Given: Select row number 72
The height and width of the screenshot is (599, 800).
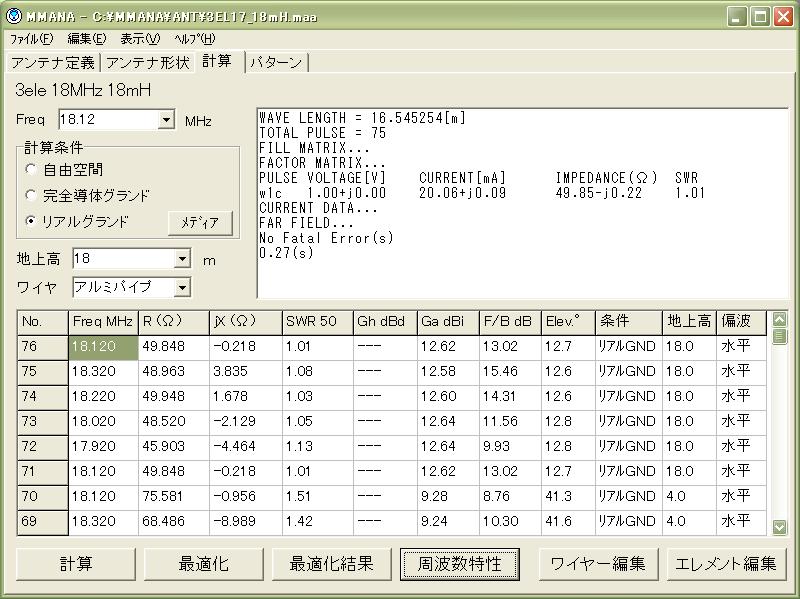Looking at the screenshot, I should tap(43, 447).
